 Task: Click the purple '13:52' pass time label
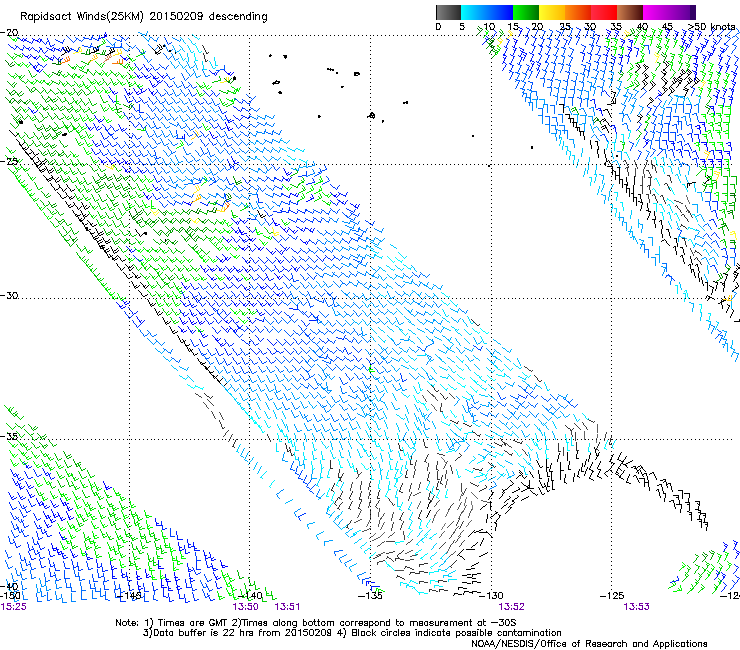[x=512, y=607]
